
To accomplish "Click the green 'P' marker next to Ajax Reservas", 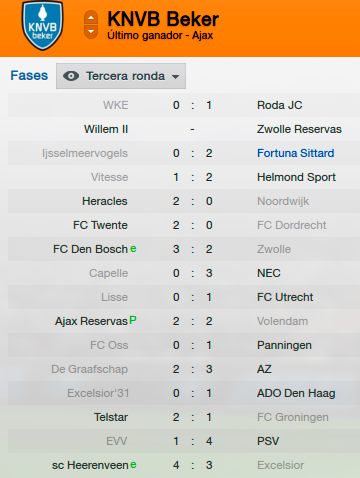I will click(133, 320).
